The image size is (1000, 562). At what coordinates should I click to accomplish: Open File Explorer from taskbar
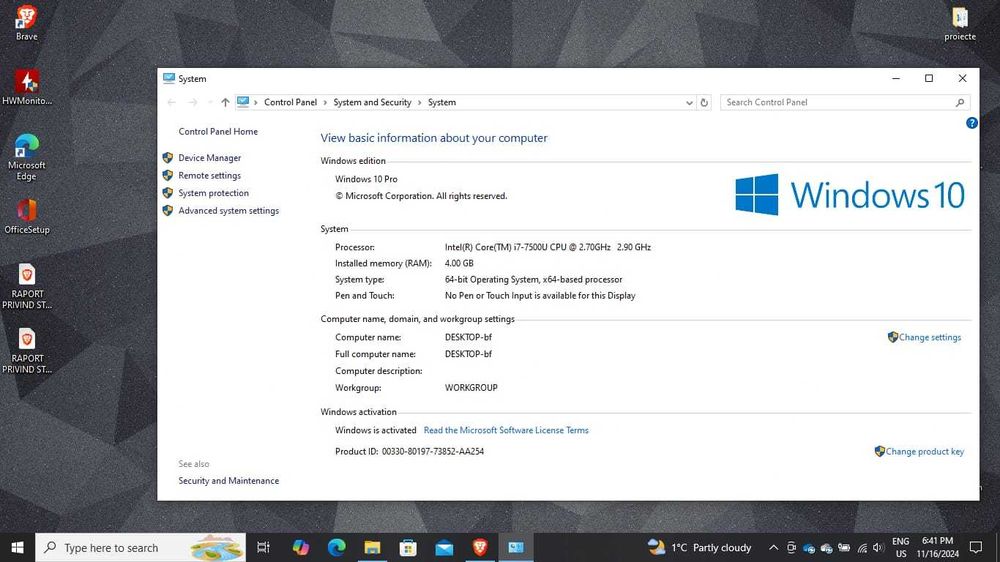pos(372,547)
